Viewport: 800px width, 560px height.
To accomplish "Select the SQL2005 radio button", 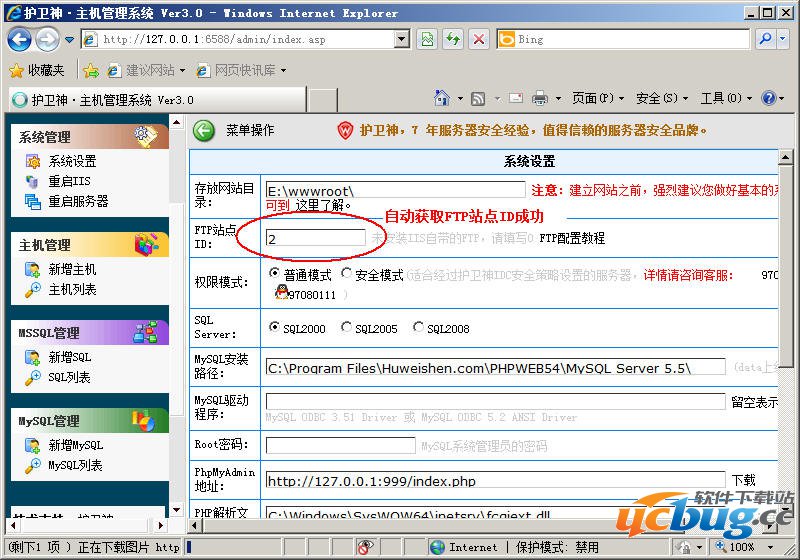I will click(x=346, y=326).
